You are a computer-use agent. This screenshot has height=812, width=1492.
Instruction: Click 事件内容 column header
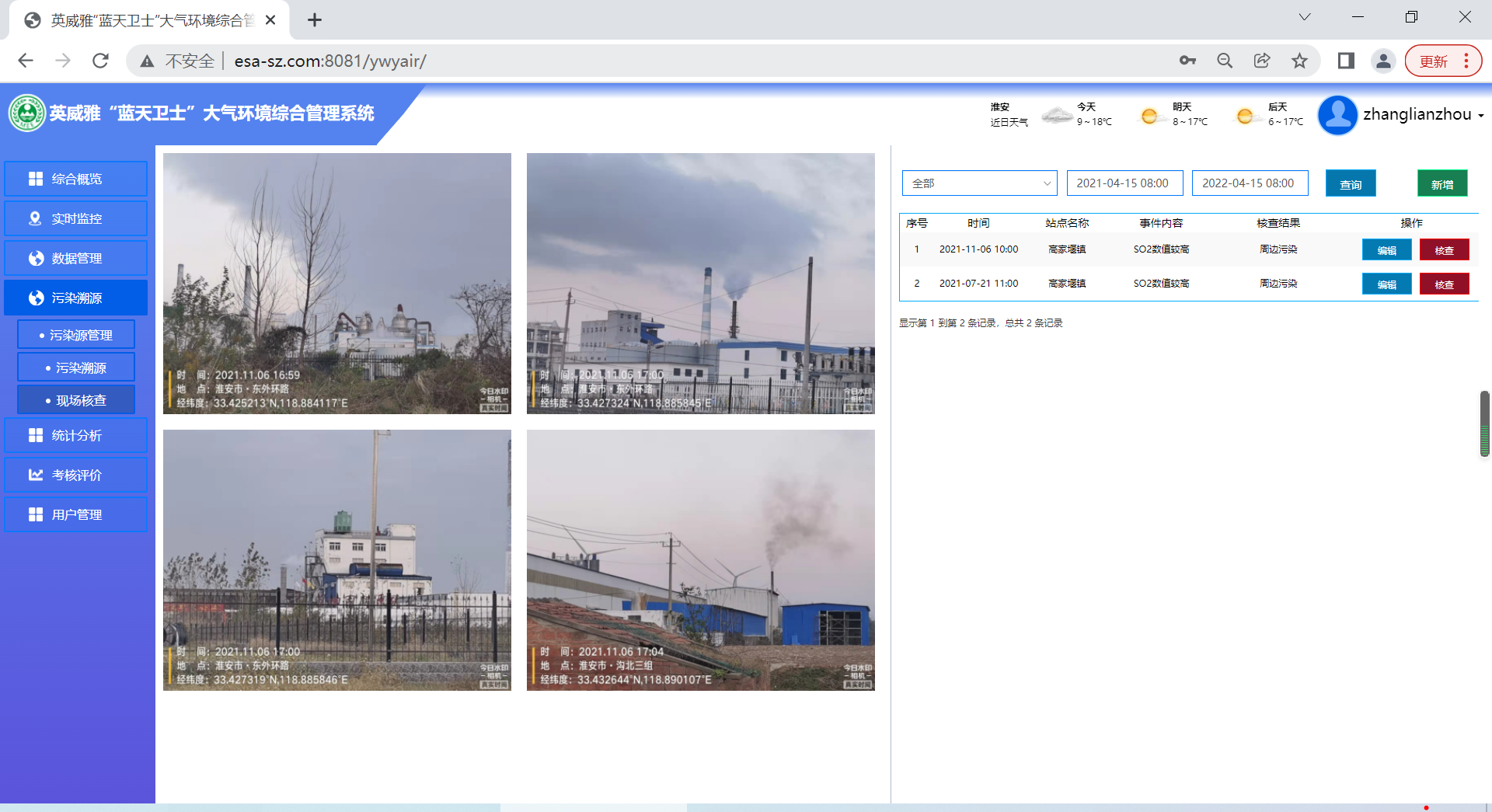pos(1161,223)
